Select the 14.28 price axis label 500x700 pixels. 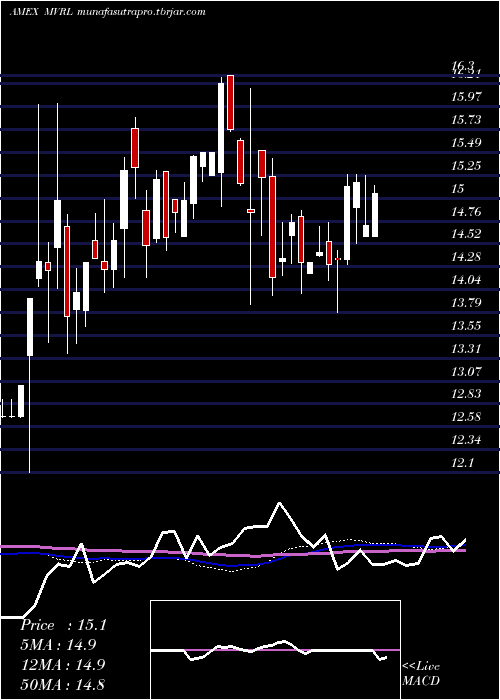pyautogui.click(x=466, y=257)
